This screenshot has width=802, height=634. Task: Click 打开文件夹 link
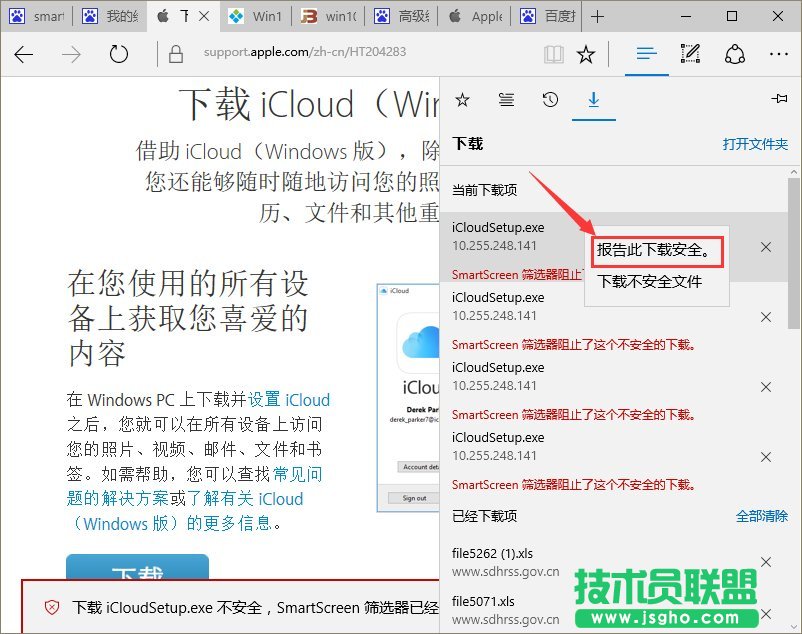pyautogui.click(x=755, y=144)
